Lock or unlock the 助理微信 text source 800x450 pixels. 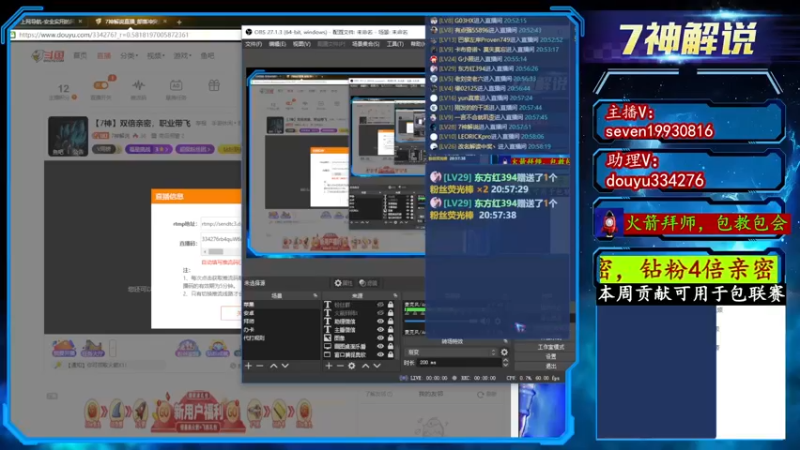coord(391,321)
